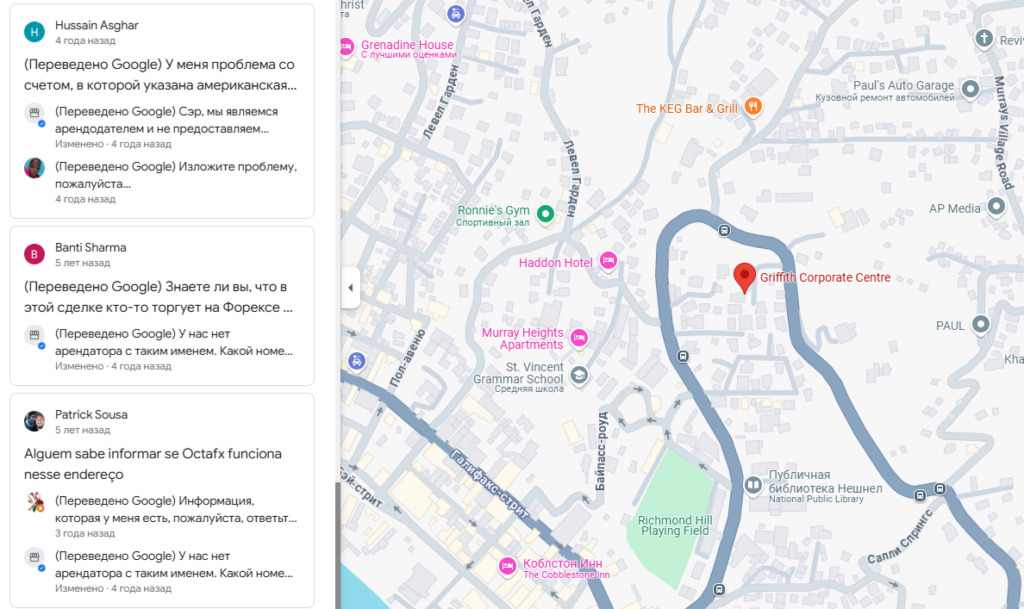
Task: Open the Murray Heights Apartments lodging marker
Action: point(579,338)
